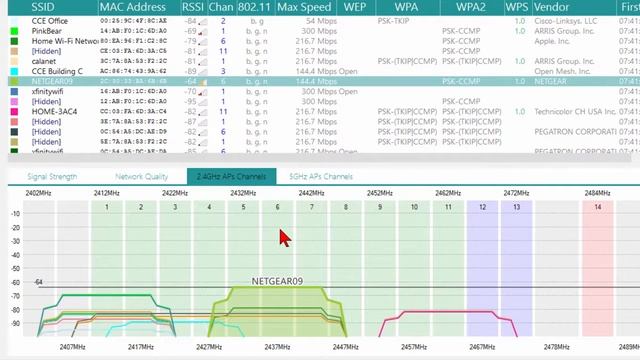Click the network list horizontal scrollbar
This screenshot has height=360, width=640.
[x=319, y=158]
